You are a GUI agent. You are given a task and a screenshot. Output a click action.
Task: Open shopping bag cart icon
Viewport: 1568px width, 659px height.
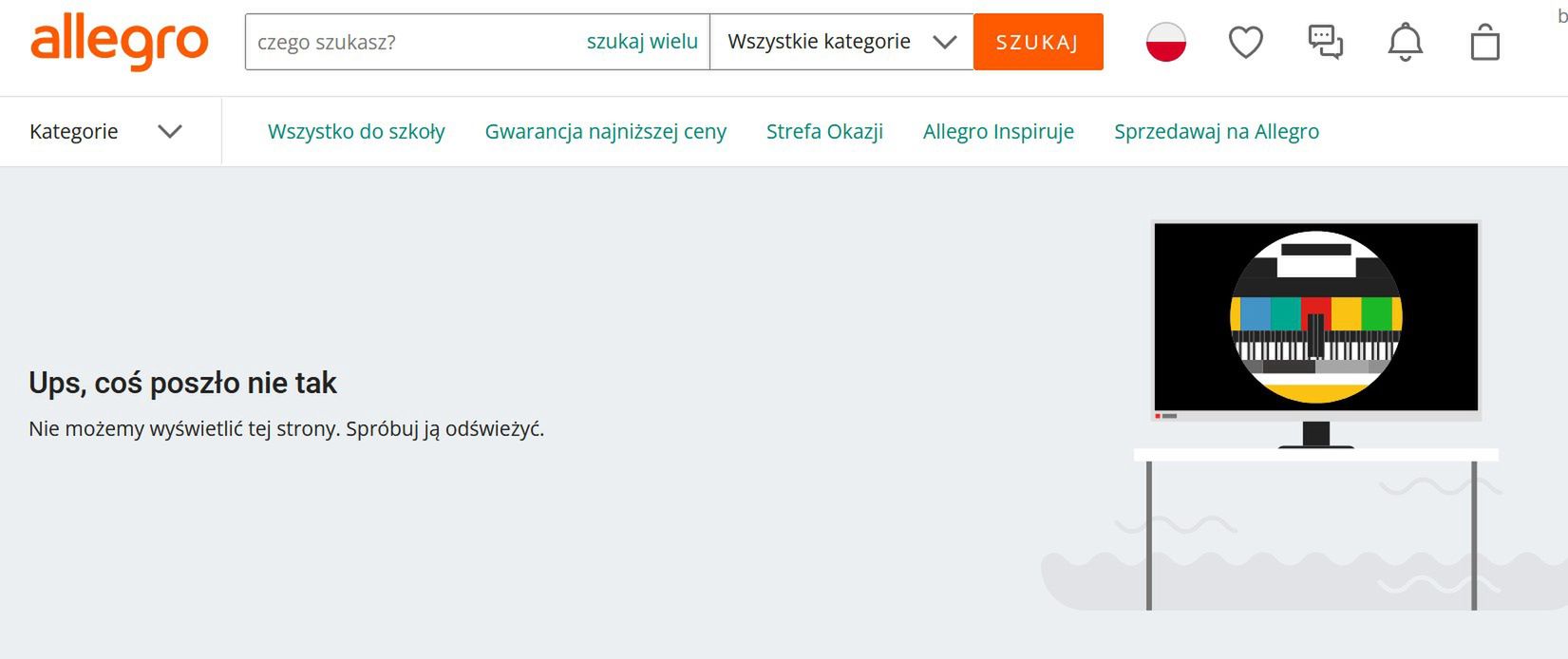pyautogui.click(x=1485, y=42)
